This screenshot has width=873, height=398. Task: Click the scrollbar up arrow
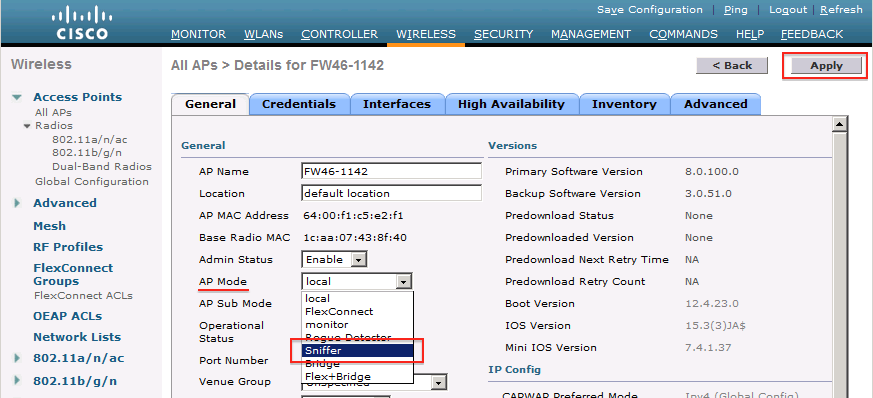pos(840,124)
